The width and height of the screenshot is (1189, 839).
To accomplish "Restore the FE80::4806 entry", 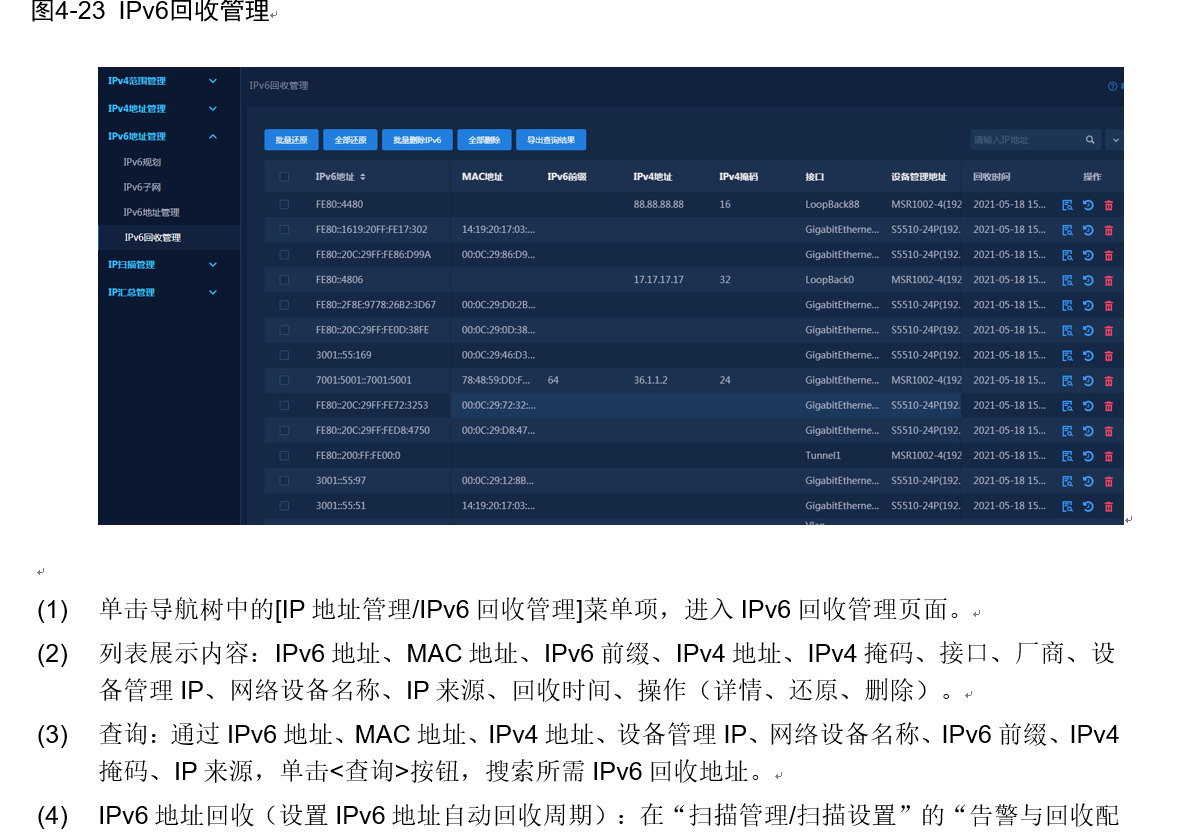I will click(1088, 280).
